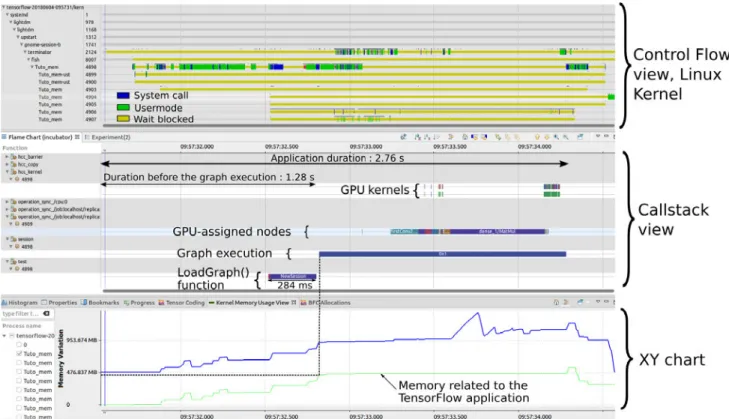Viewport: 729px width, 419px height.
Task: Collapse the gnome-session-b tree node
Action: [x=21, y=45]
